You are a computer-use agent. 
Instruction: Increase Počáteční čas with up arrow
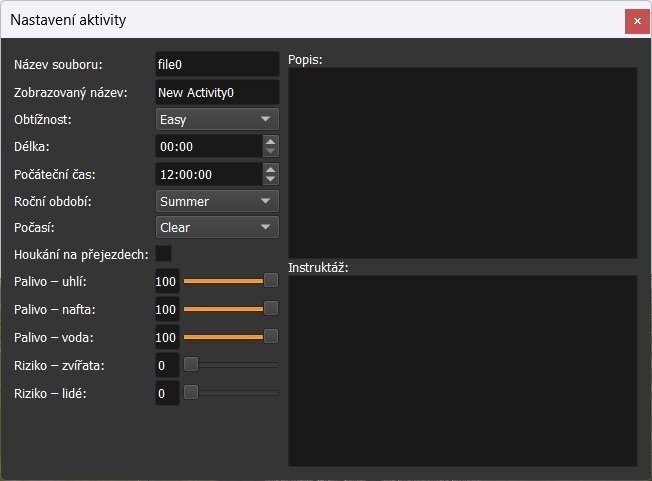click(x=270, y=168)
